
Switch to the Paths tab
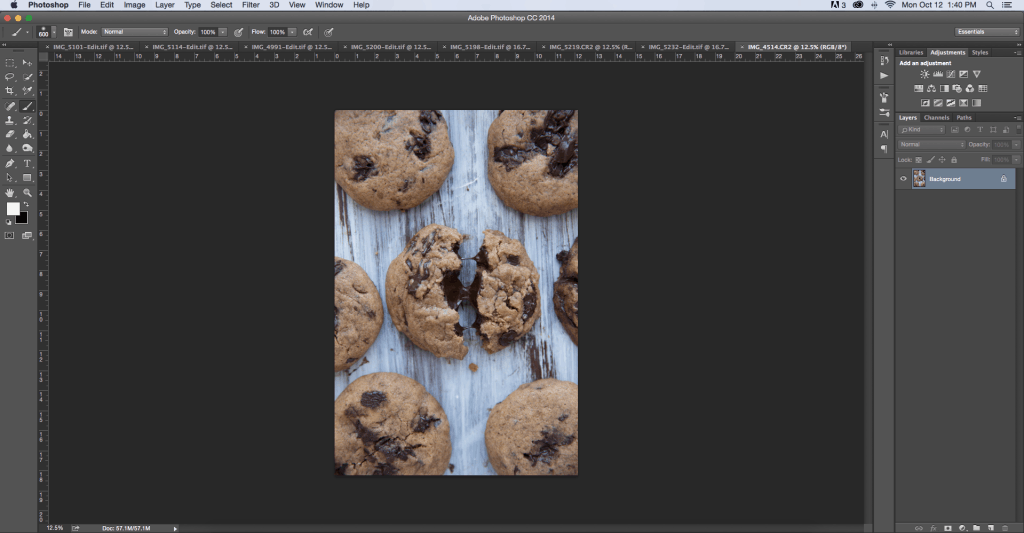tap(964, 118)
